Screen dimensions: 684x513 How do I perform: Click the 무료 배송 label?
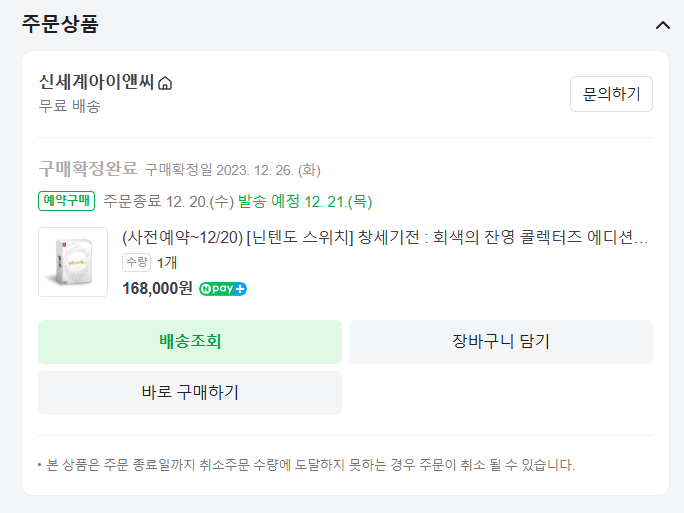point(69,106)
